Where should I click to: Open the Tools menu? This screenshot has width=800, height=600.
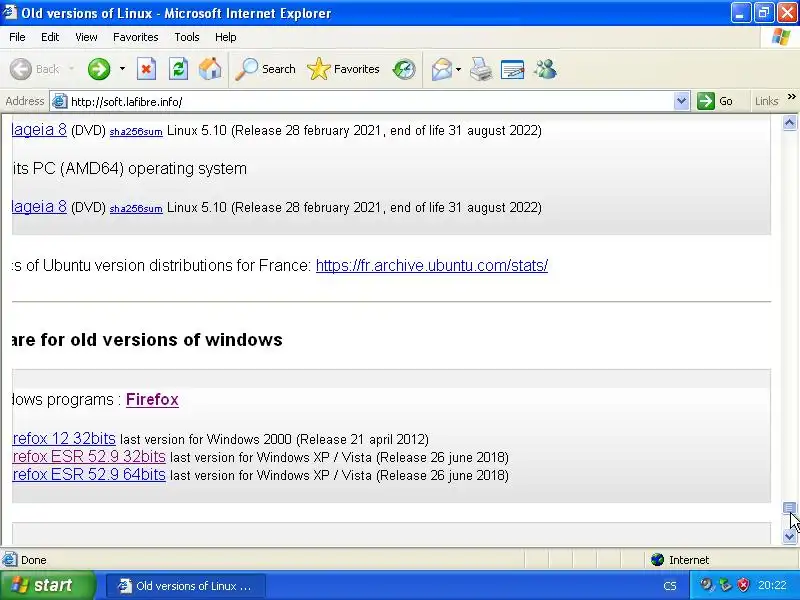tap(187, 37)
